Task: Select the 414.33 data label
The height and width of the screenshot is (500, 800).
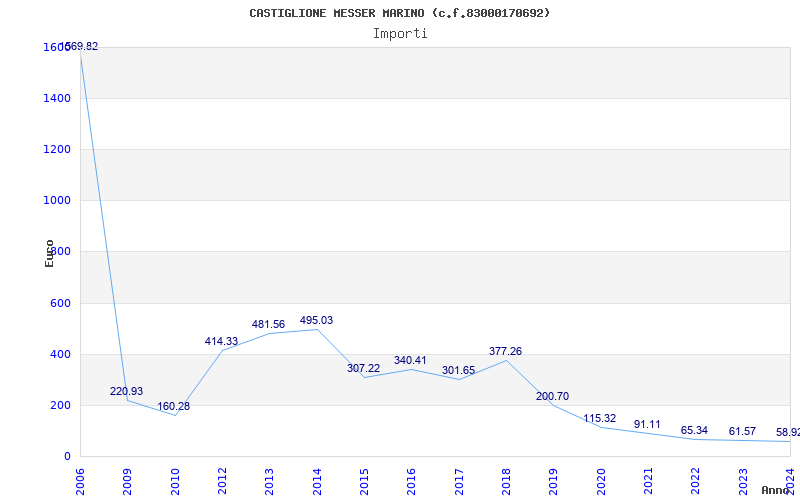Action: pos(221,341)
